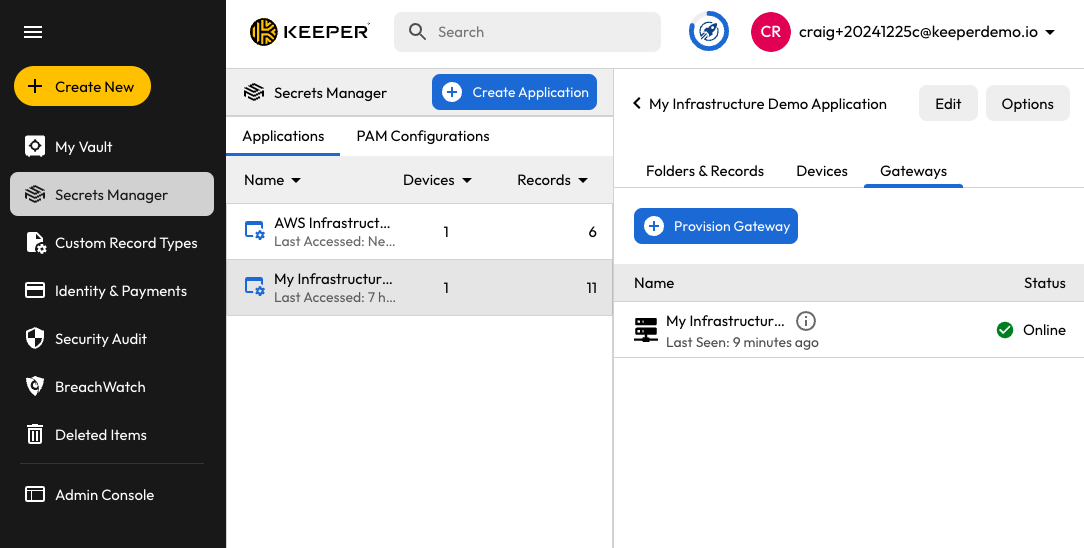Image resolution: width=1084 pixels, height=548 pixels.
Task: Click the Provision Gateway button
Action: point(716,226)
